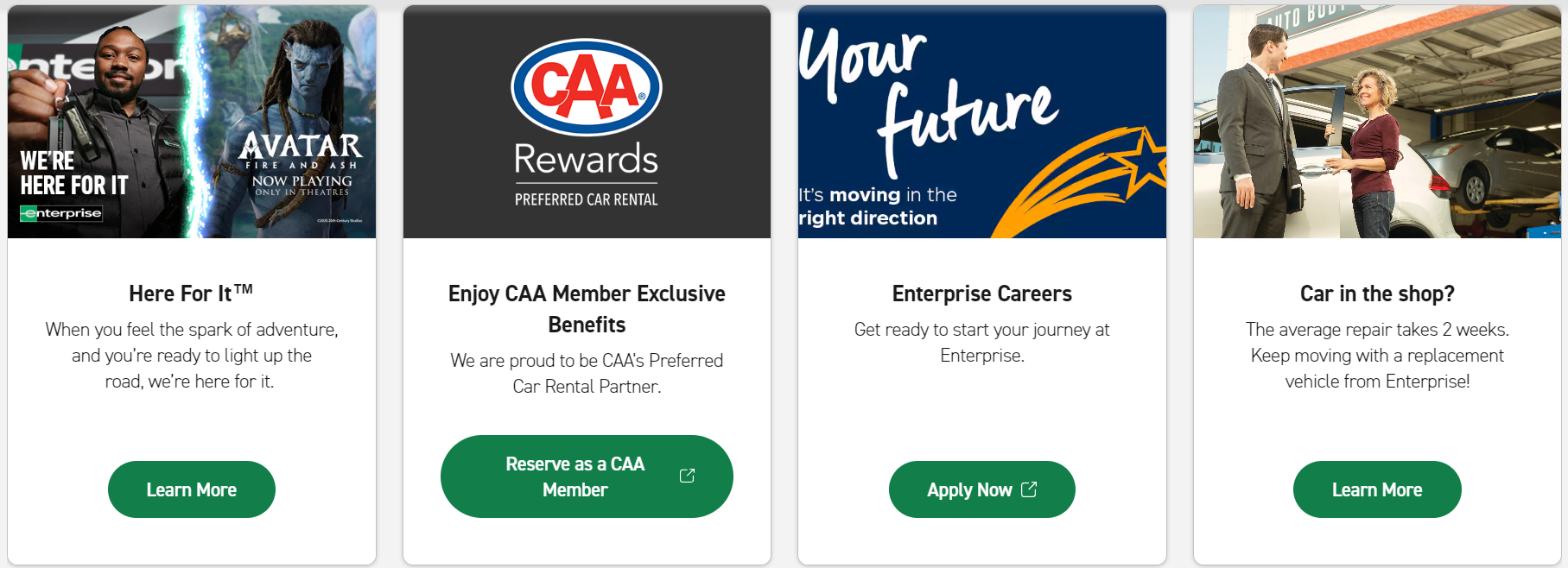Viewport: 1568px width, 568px height.
Task: Click the Avatar movie title text
Action: pos(302,145)
